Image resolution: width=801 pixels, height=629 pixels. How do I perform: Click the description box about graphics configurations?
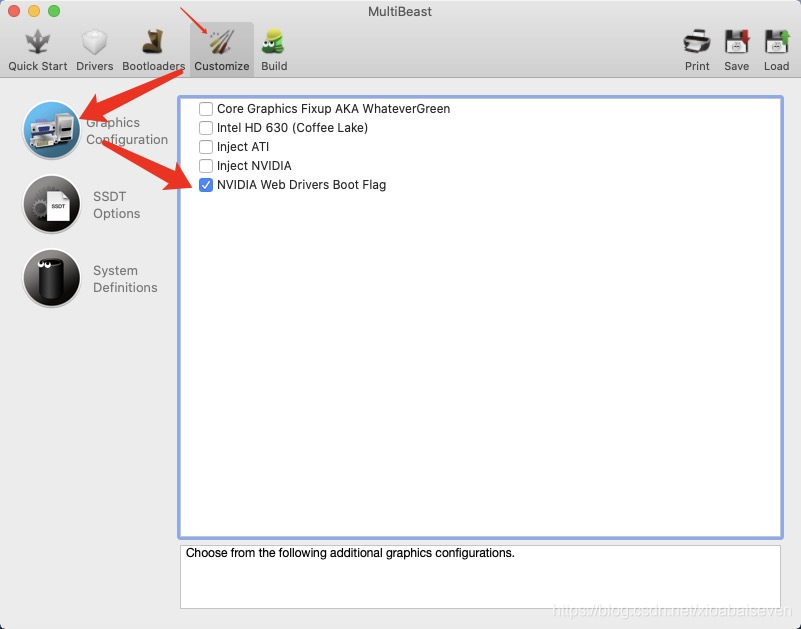coord(480,576)
